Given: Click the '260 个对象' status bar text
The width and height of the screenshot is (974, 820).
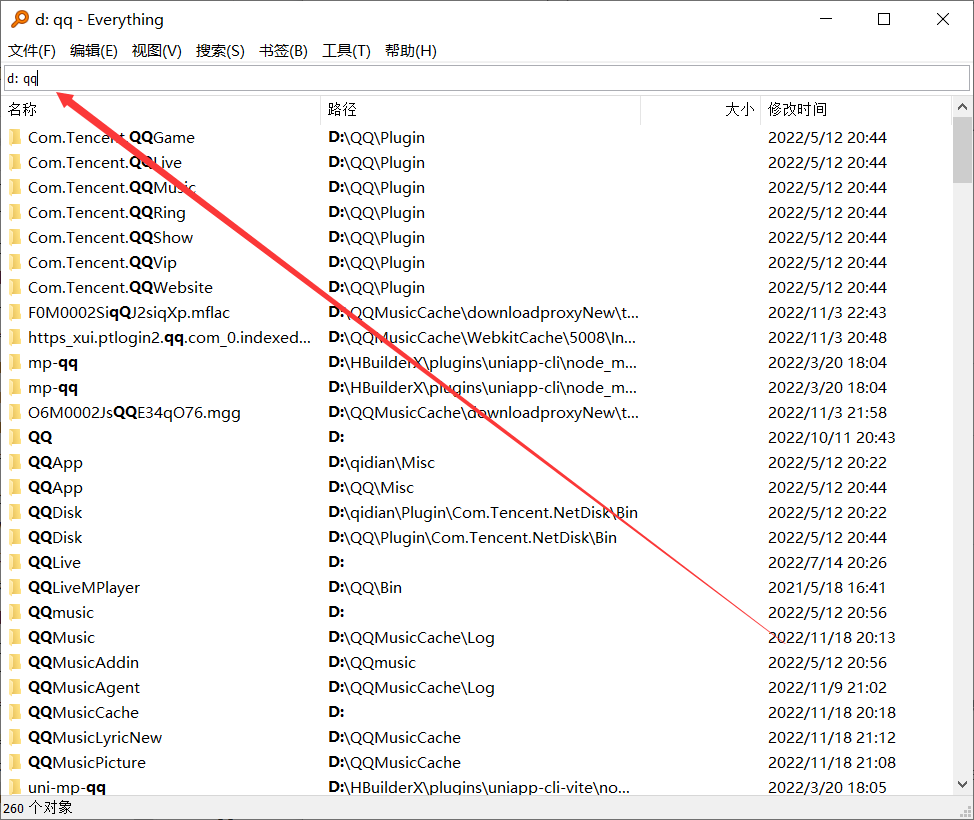Looking at the screenshot, I should (x=38, y=808).
